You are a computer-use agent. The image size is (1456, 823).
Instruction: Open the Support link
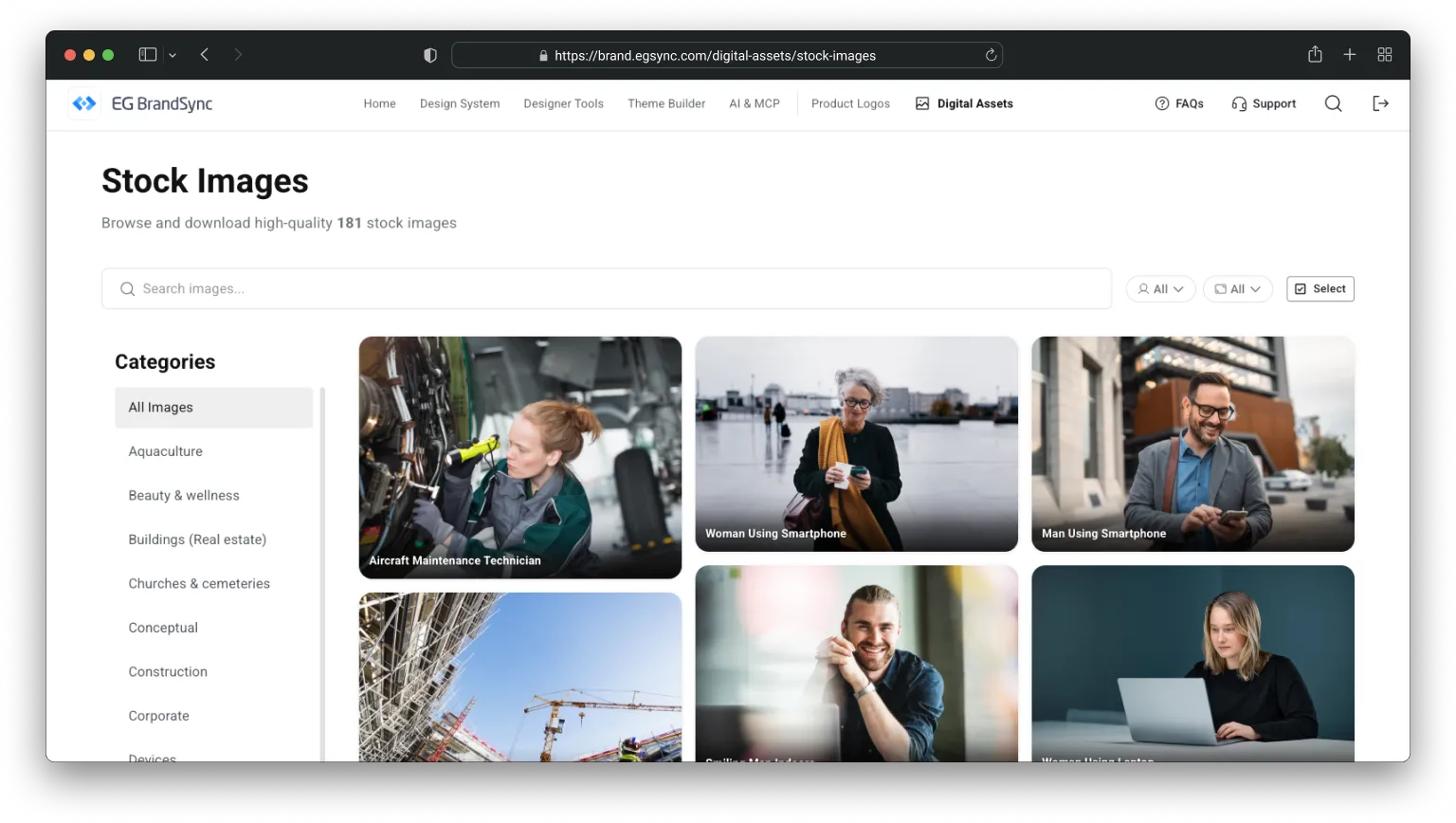pyautogui.click(x=1264, y=103)
